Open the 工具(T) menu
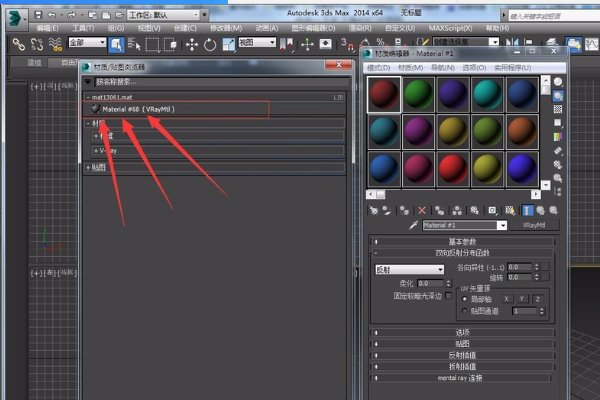Viewport: 600px width, 400px height. tap(83, 28)
